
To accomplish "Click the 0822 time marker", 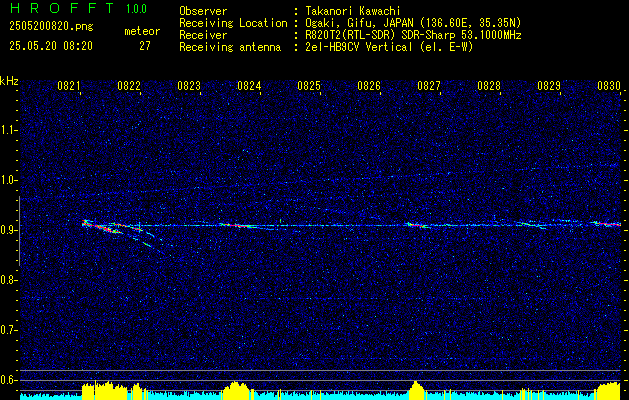I will [x=129, y=86].
